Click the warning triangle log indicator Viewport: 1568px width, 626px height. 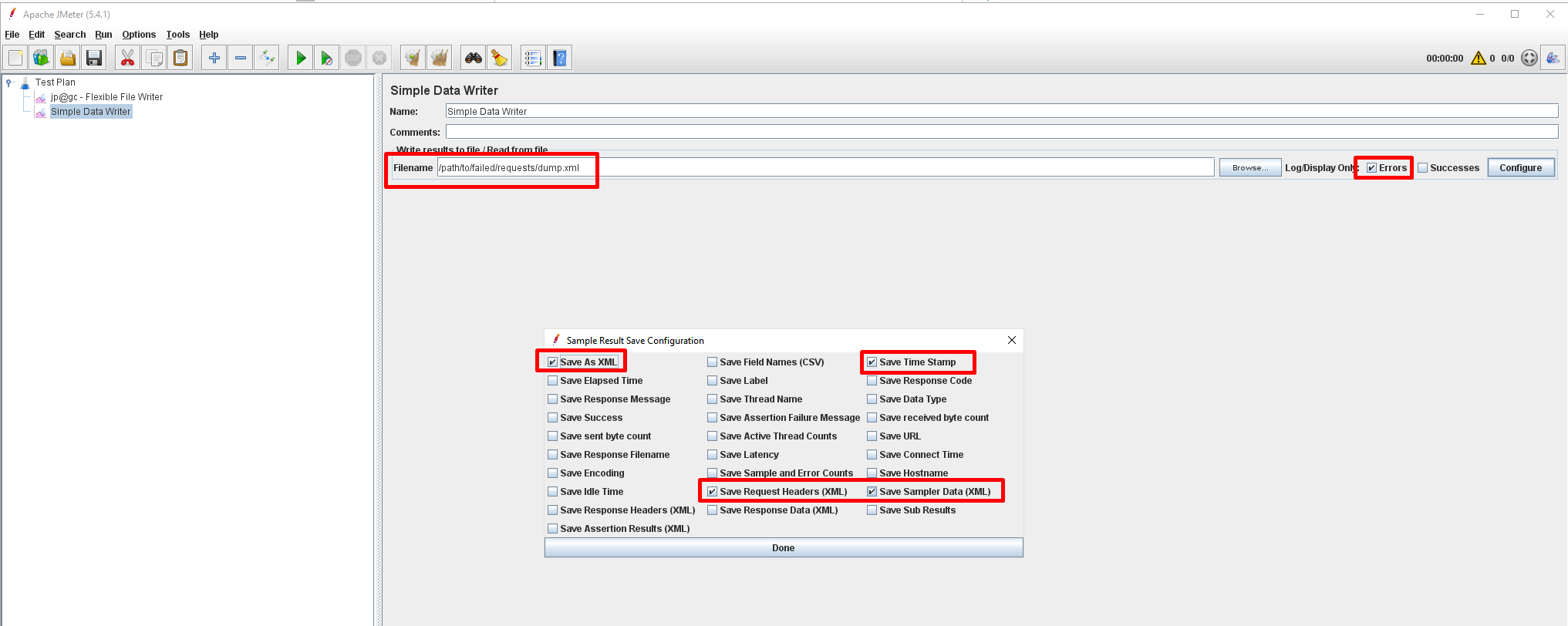click(1479, 58)
